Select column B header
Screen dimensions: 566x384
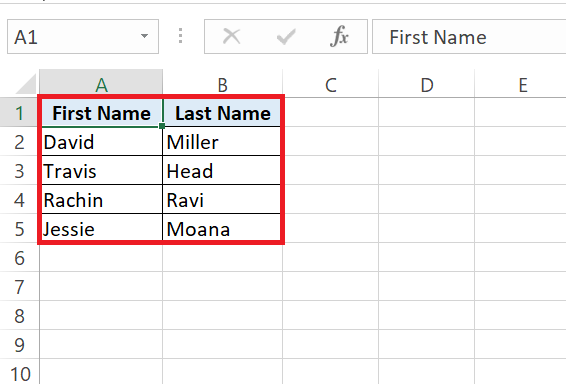[222, 84]
